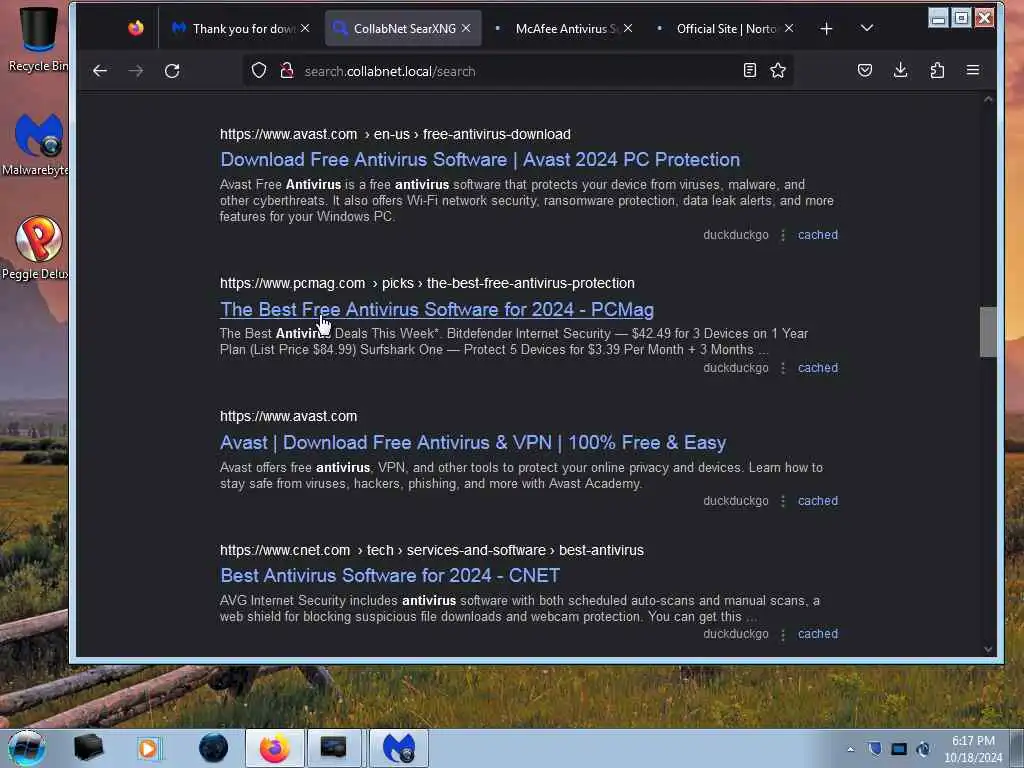Click the cnet.com best-antivirus URL text

(x=432, y=551)
